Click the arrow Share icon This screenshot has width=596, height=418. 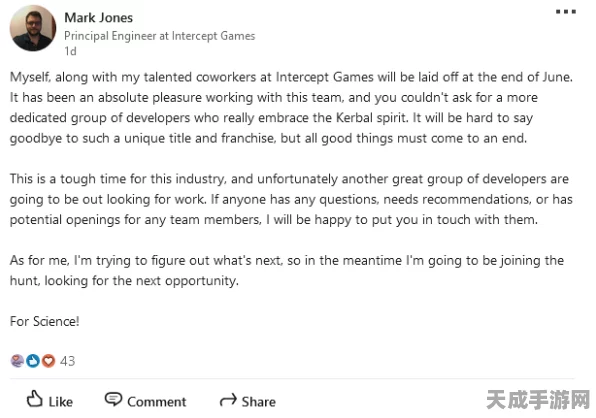tap(228, 400)
